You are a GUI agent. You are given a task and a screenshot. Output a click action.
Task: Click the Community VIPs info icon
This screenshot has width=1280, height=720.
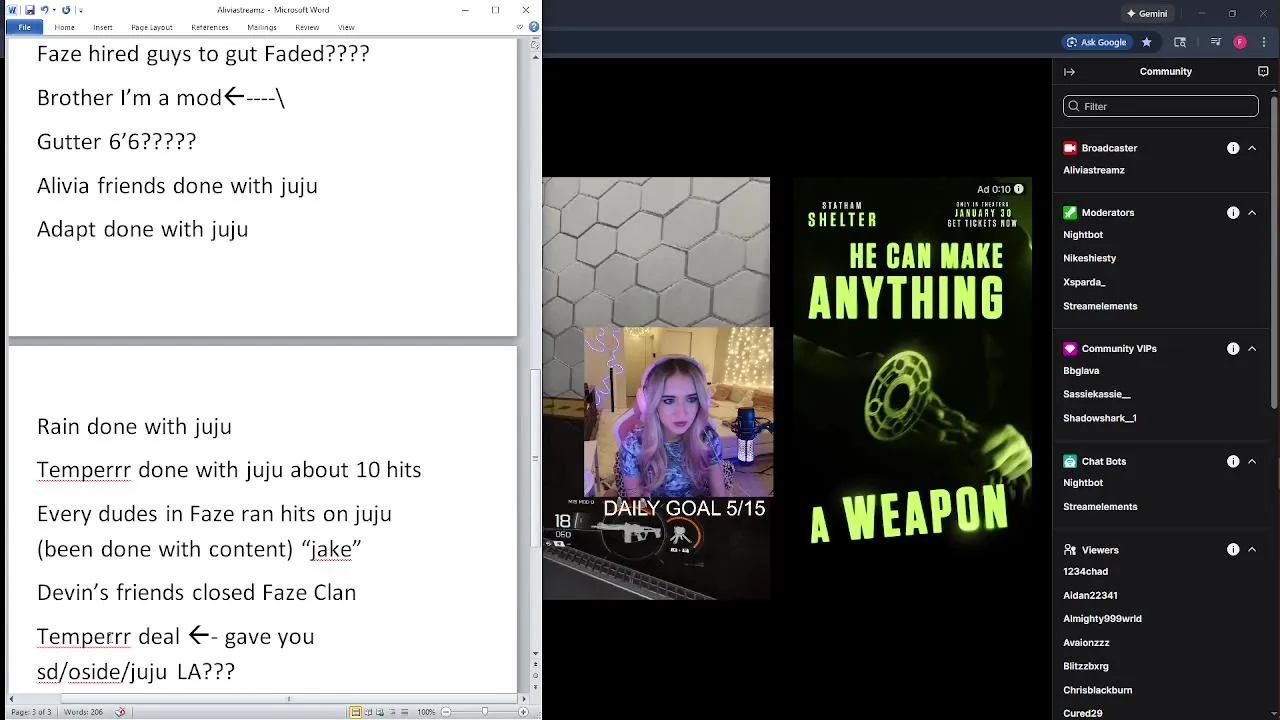click(1233, 349)
